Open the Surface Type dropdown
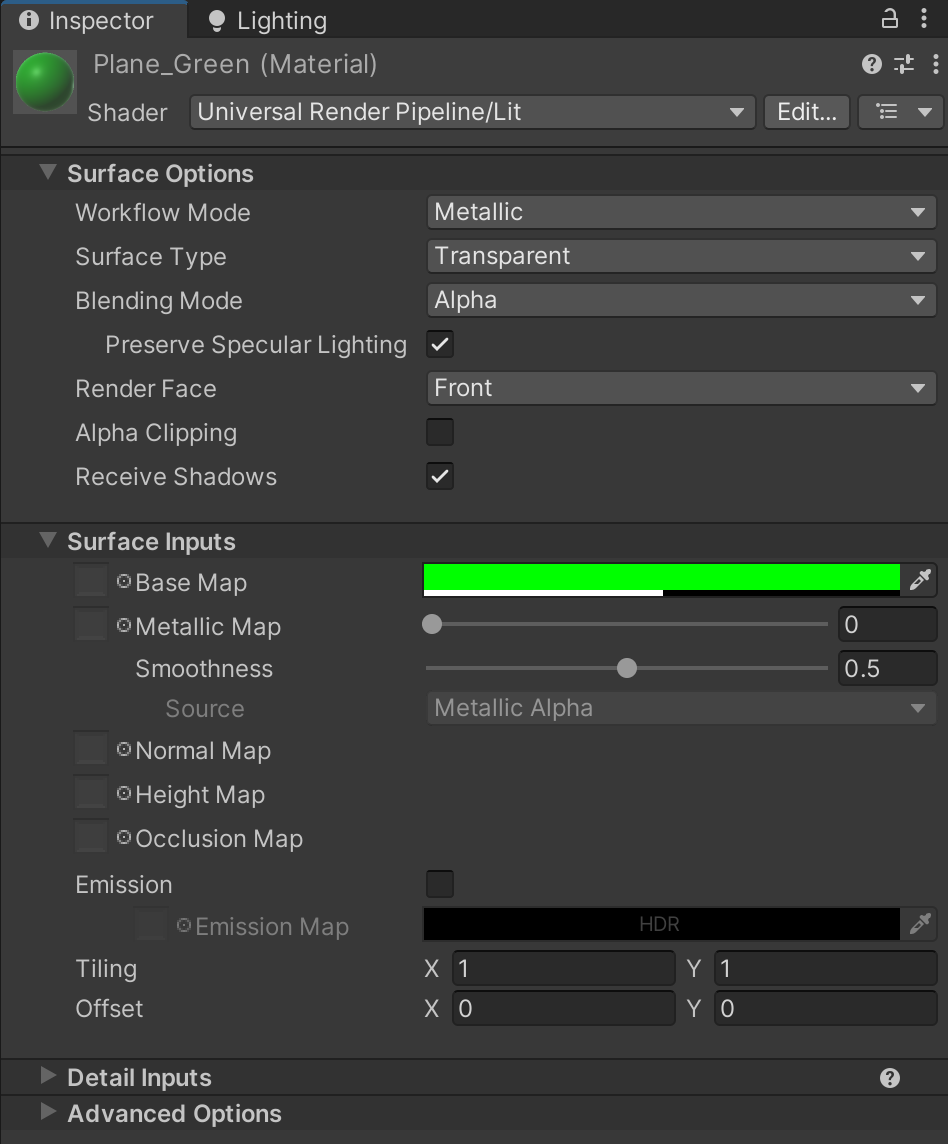Viewport: 948px width, 1144px height. tap(681, 256)
